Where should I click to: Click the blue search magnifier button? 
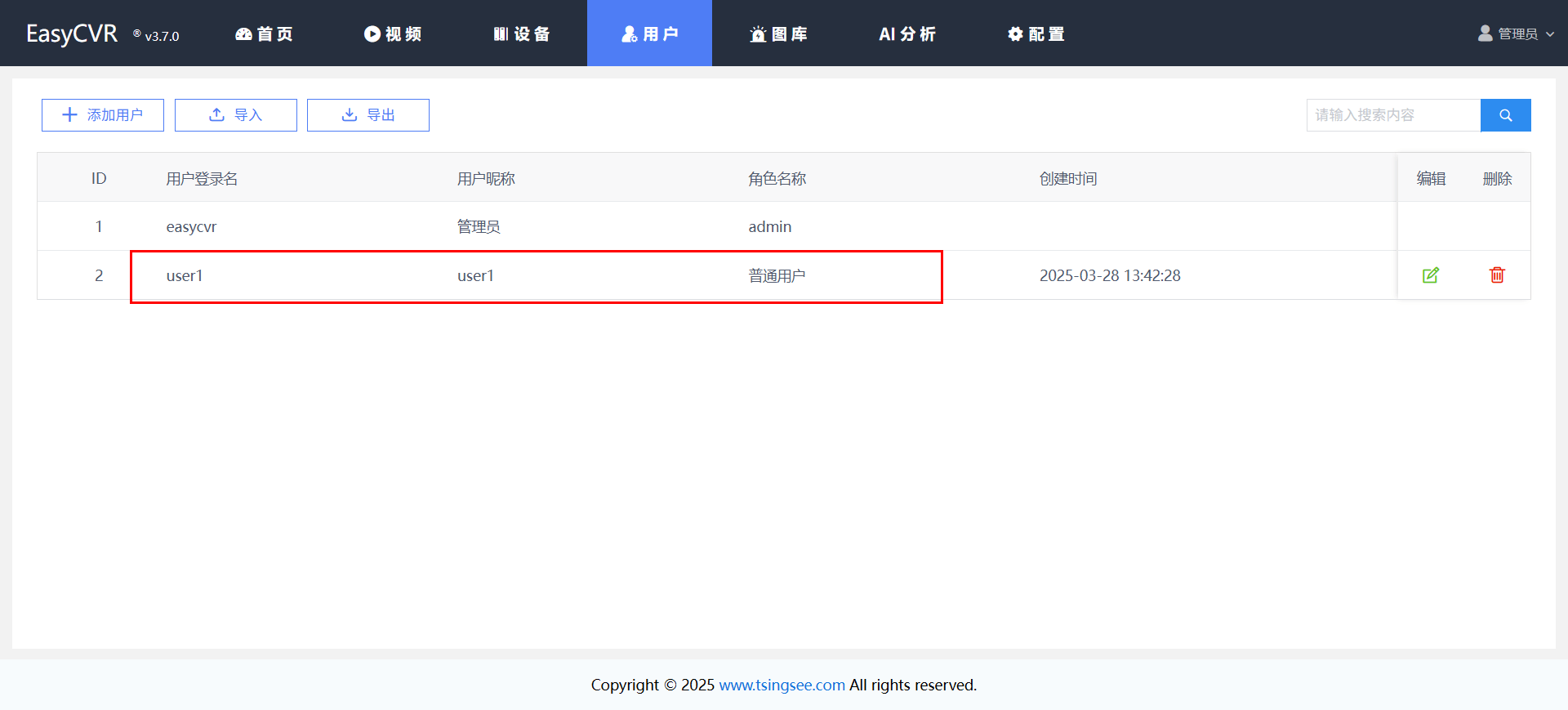1505,115
